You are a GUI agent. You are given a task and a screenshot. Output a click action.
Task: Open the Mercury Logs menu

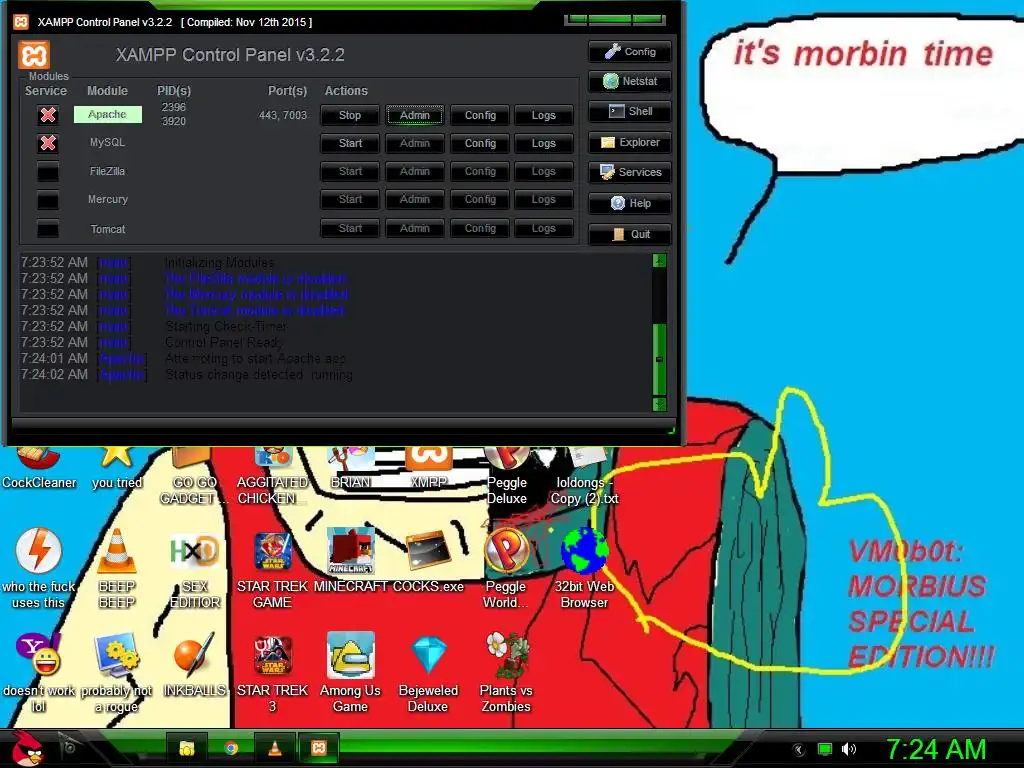point(543,199)
